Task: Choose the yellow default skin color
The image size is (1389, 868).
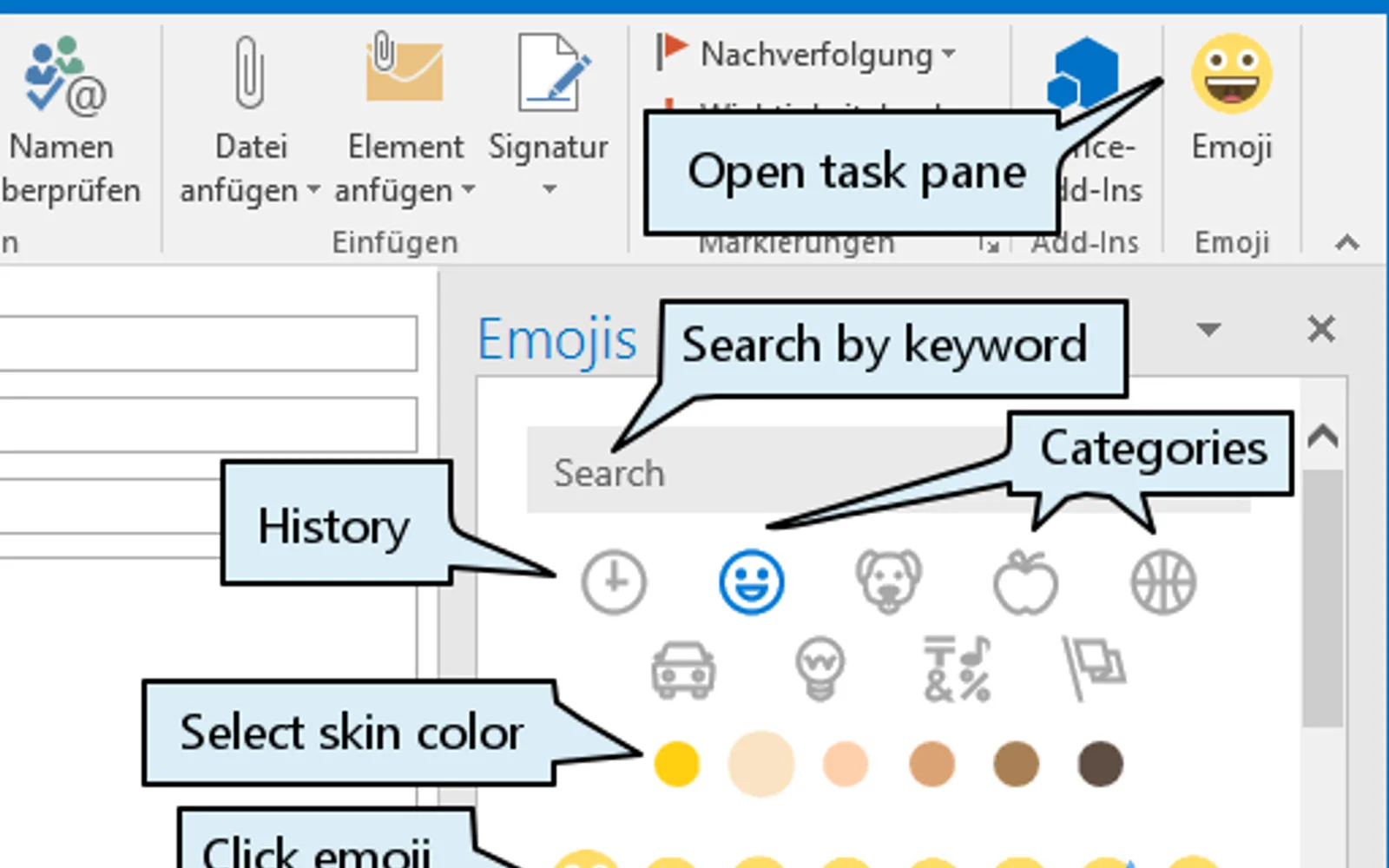Action: [x=676, y=764]
